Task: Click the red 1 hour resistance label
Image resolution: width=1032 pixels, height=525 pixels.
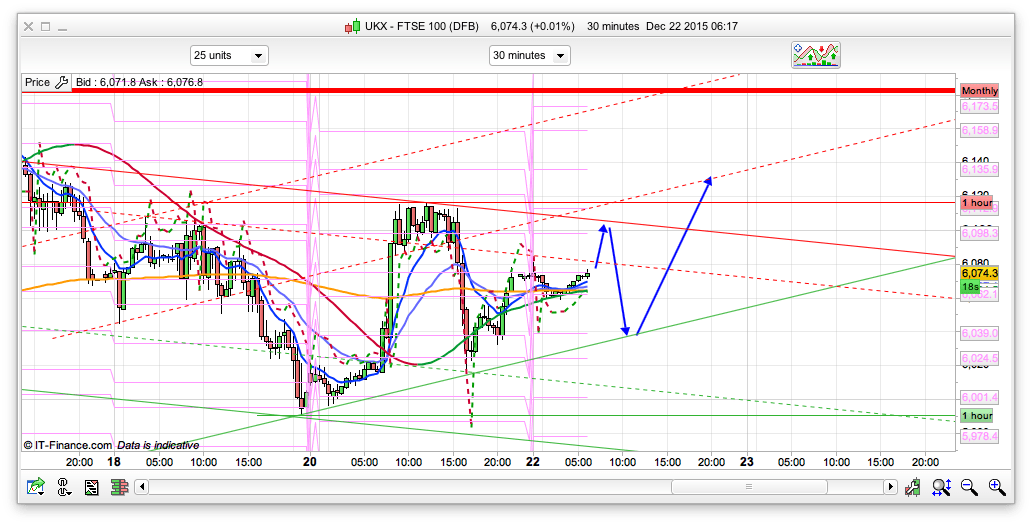Action: pos(977,203)
